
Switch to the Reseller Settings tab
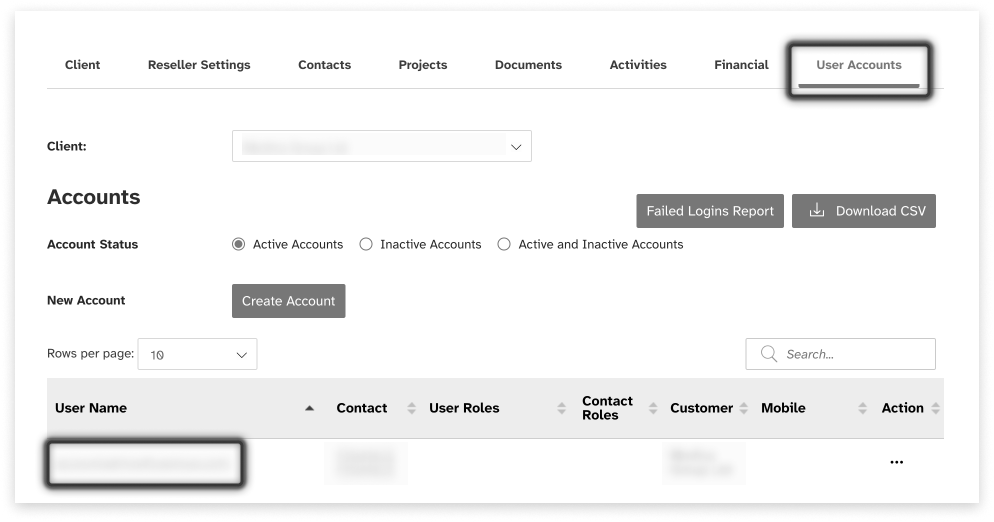click(x=199, y=65)
